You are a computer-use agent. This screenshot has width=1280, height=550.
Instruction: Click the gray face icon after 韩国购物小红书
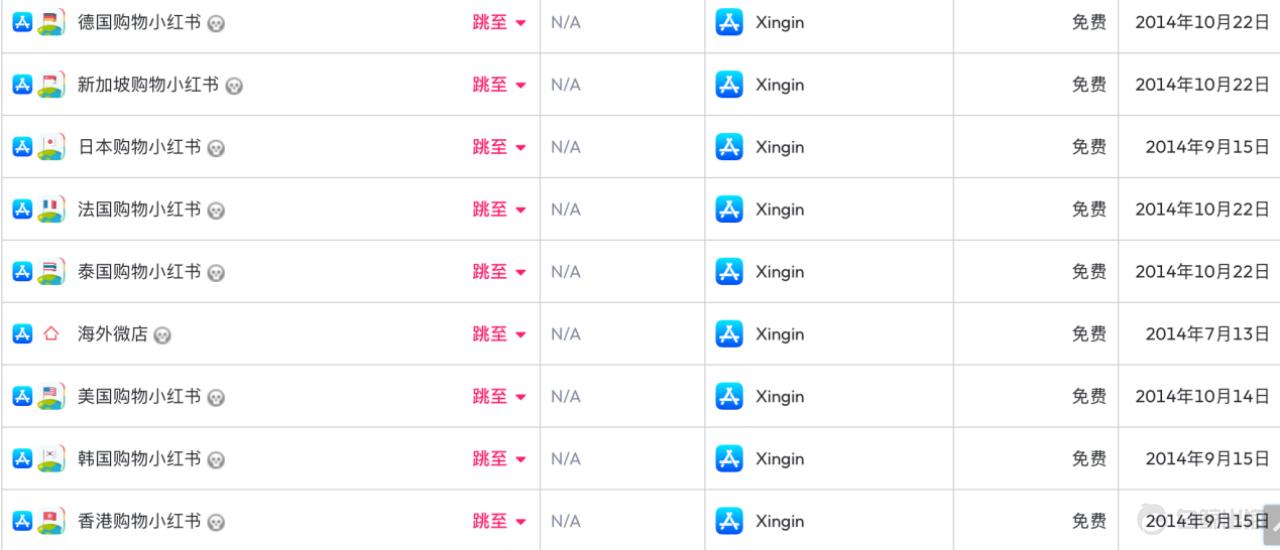coord(216,460)
